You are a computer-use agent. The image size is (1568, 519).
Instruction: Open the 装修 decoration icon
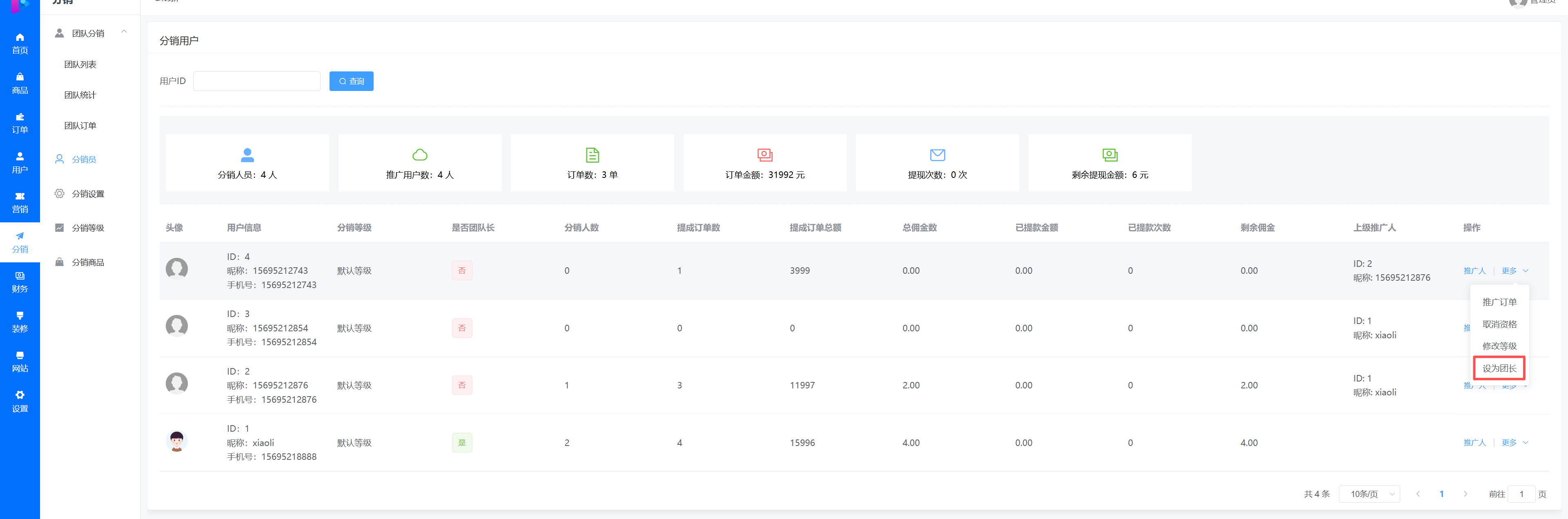coord(20,321)
